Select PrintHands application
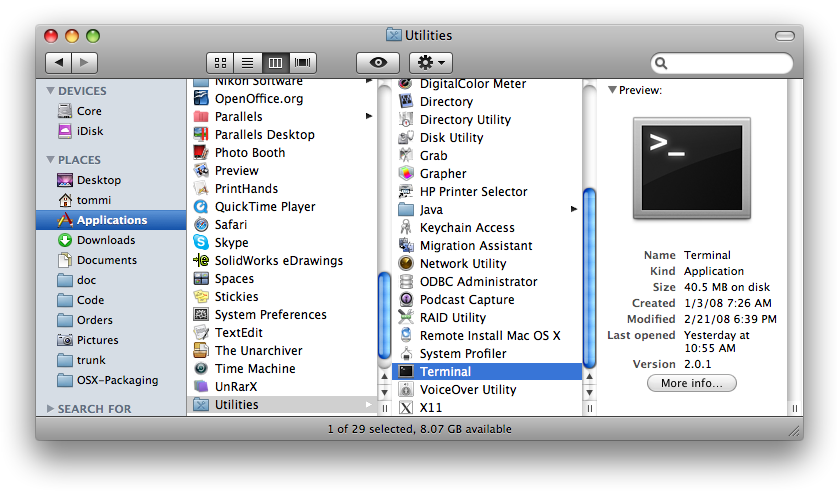837x493 pixels. [x=282, y=189]
